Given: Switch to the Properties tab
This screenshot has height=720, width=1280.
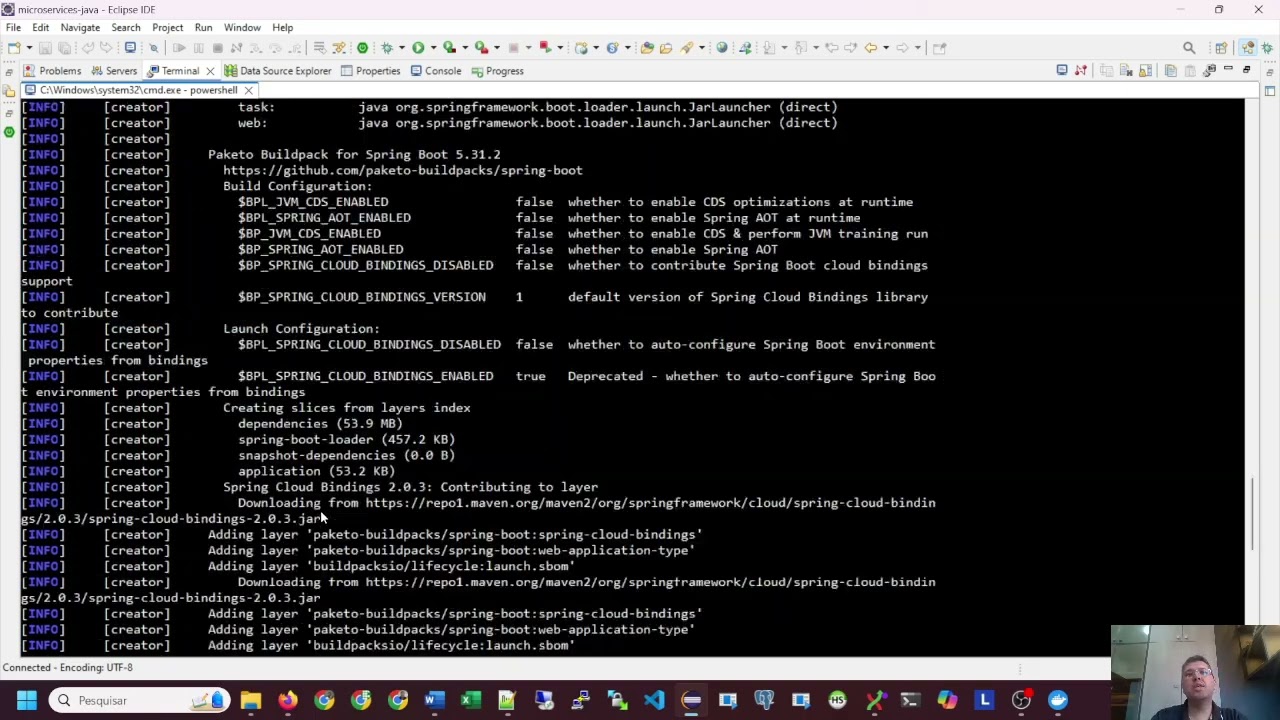Looking at the screenshot, I should pyautogui.click(x=370, y=71).
